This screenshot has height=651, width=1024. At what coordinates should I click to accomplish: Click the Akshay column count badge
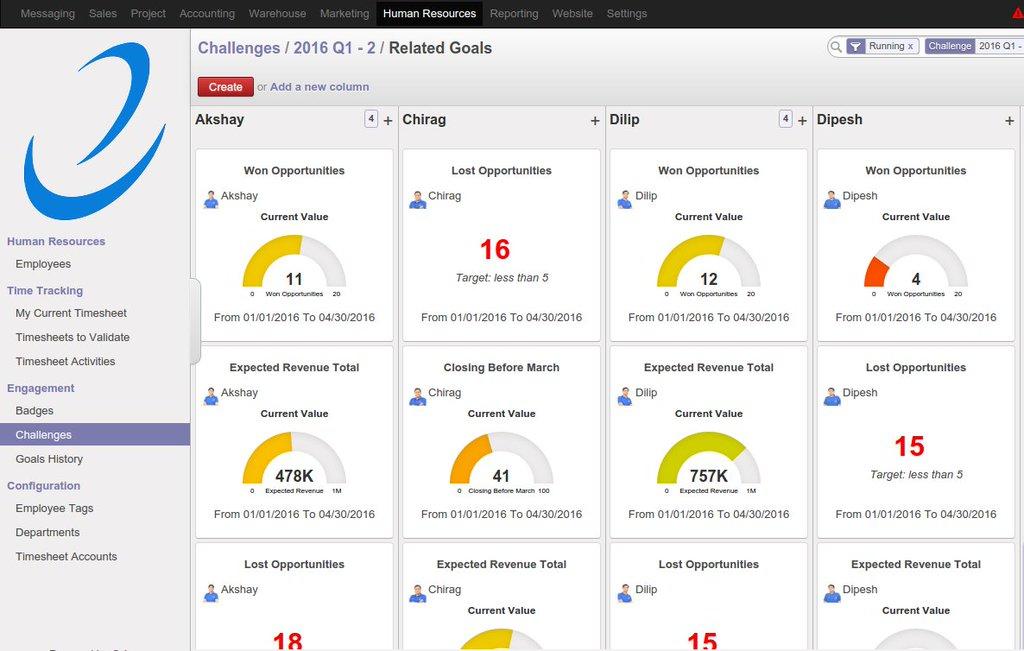click(371, 119)
